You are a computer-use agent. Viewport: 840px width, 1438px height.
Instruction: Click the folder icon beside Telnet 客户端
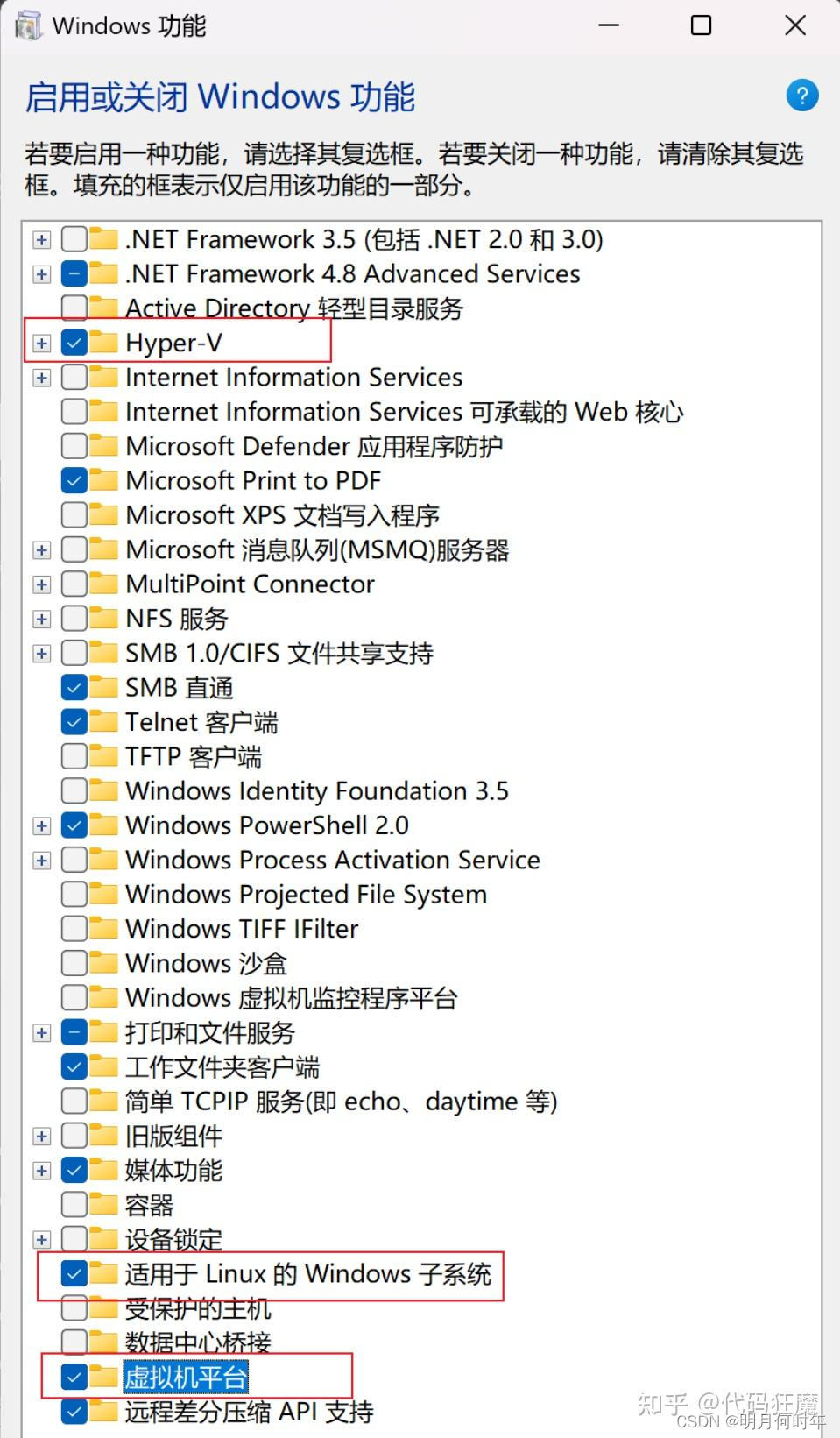point(102,721)
